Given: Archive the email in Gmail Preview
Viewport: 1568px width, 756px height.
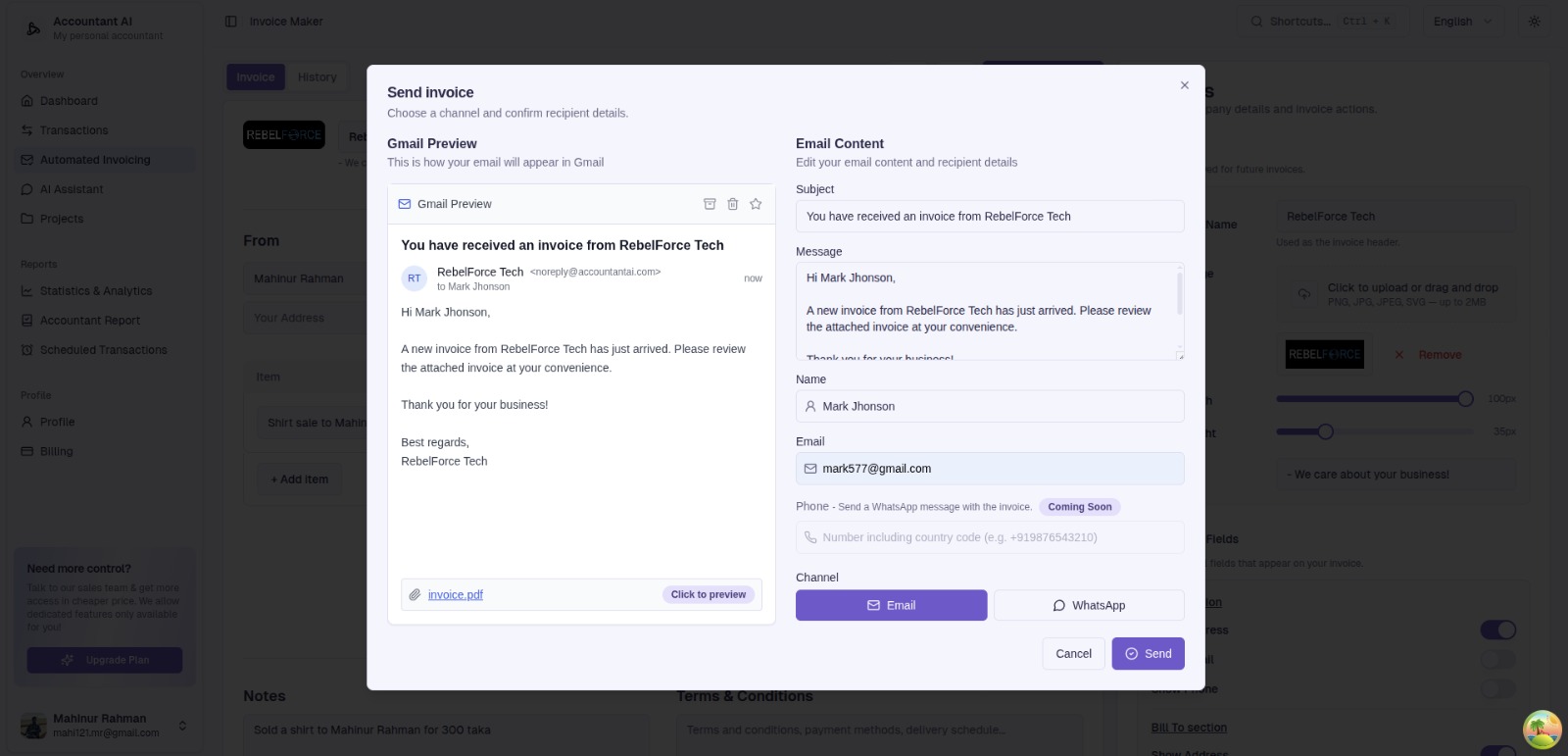Looking at the screenshot, I should (710, 204).
